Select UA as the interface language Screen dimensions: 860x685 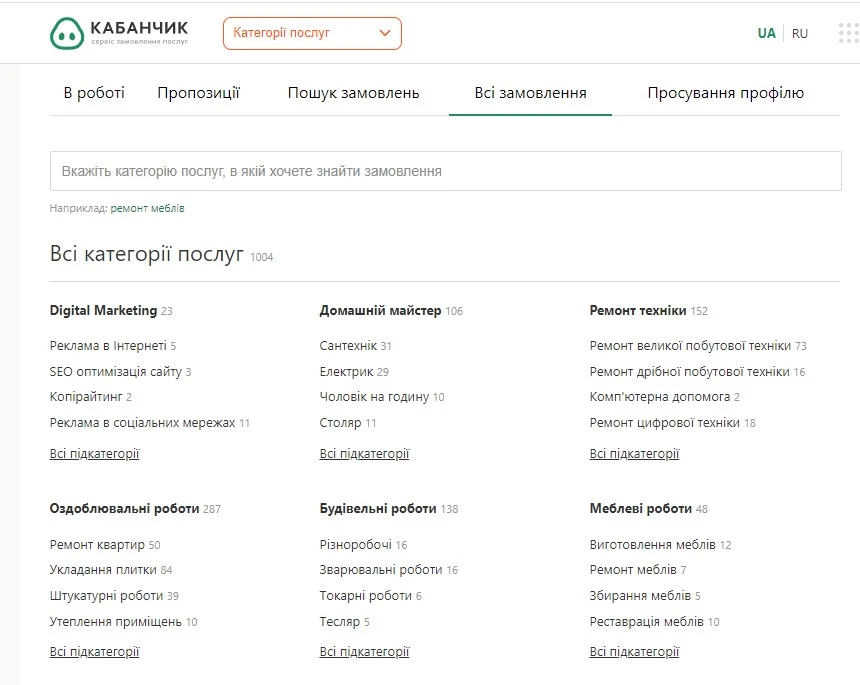tap(766, 33)
